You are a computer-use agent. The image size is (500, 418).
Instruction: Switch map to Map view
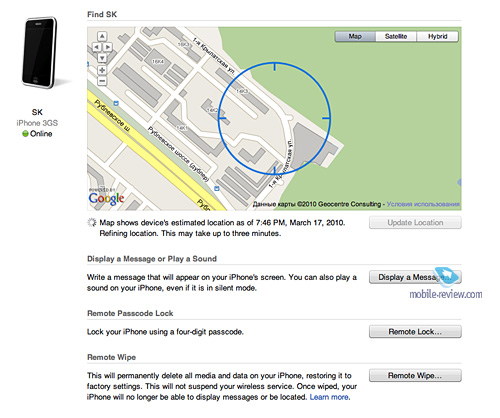355,36
